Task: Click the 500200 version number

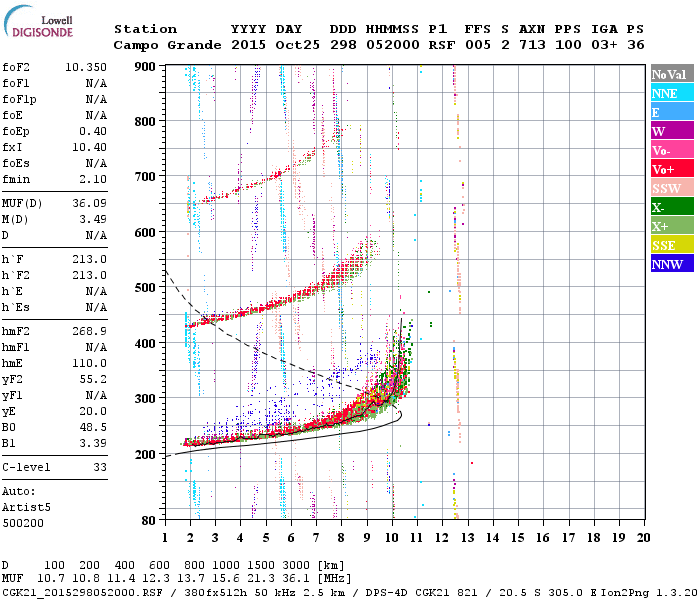Action: (23, 523)
